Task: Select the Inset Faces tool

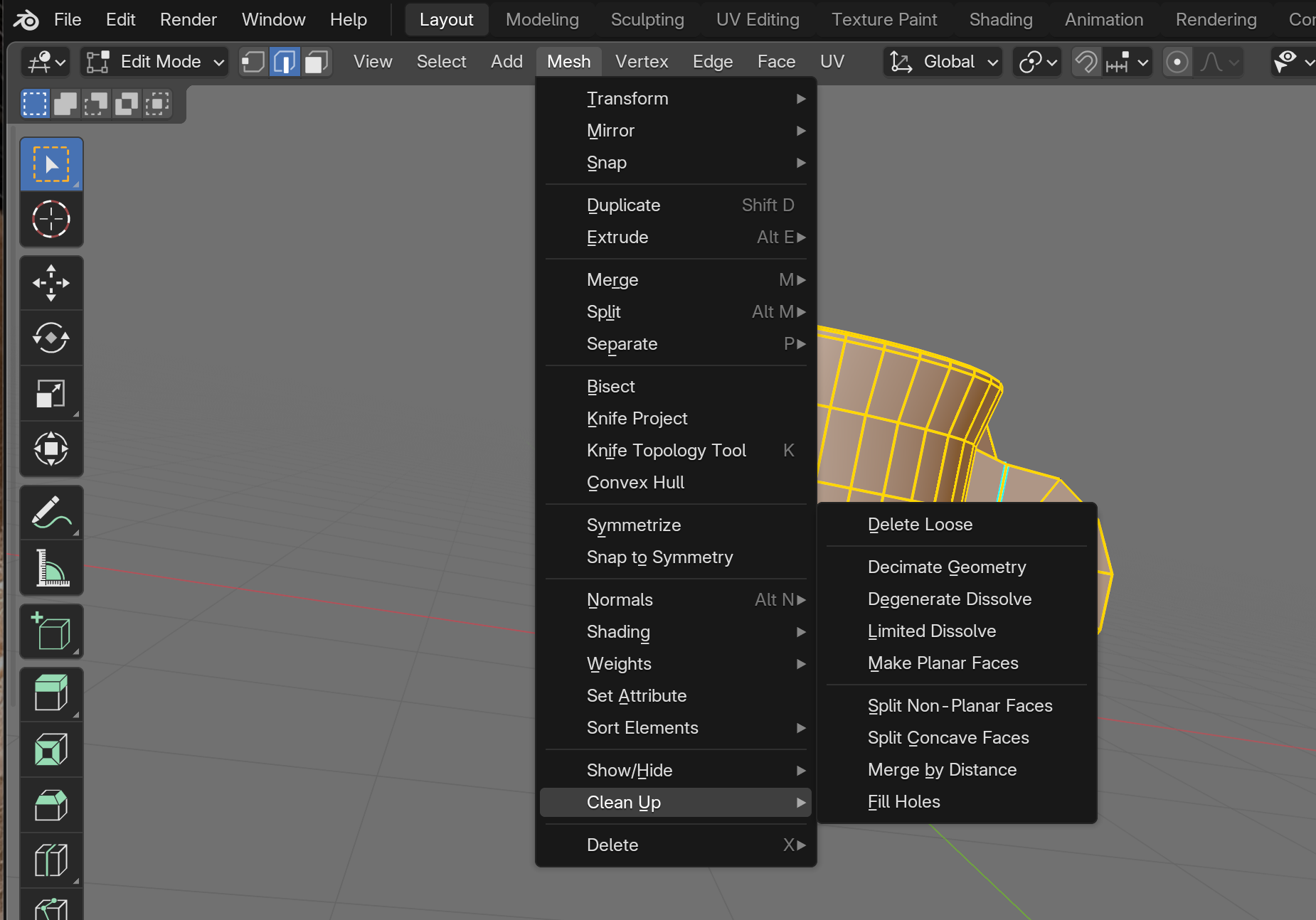Action: pyautogui.click(x=51, y=750)
